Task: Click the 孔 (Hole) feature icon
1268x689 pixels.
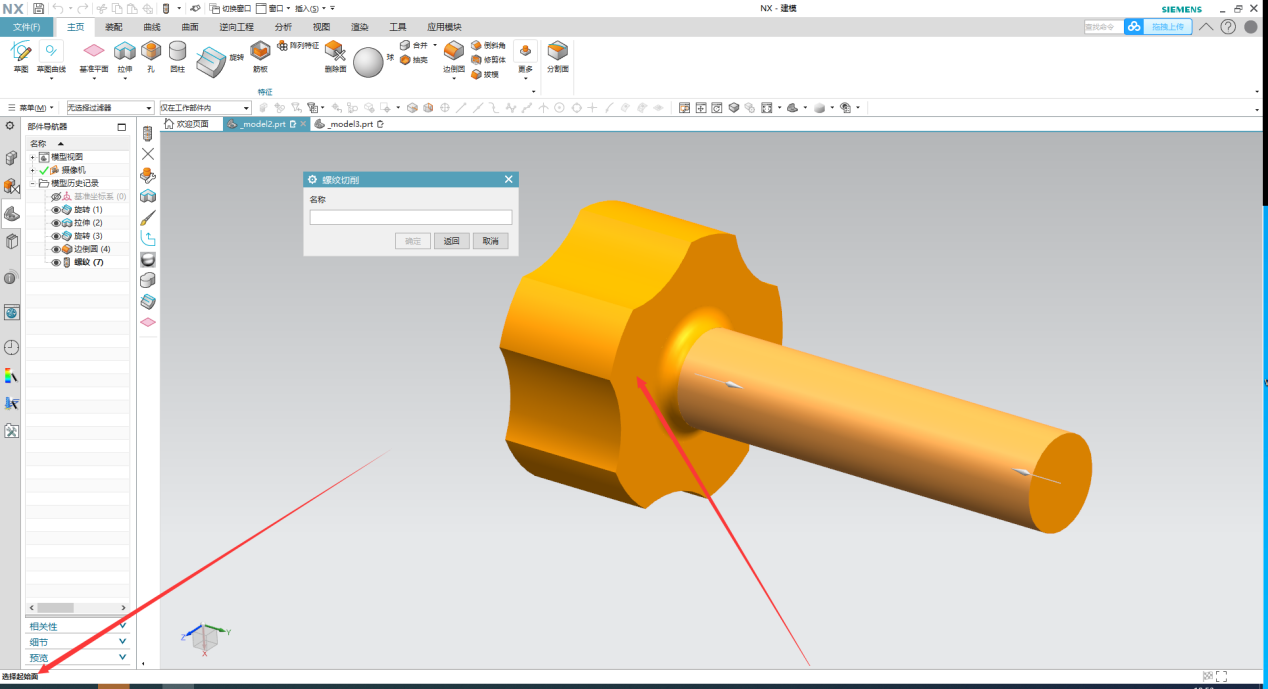Action: (150, 52)
